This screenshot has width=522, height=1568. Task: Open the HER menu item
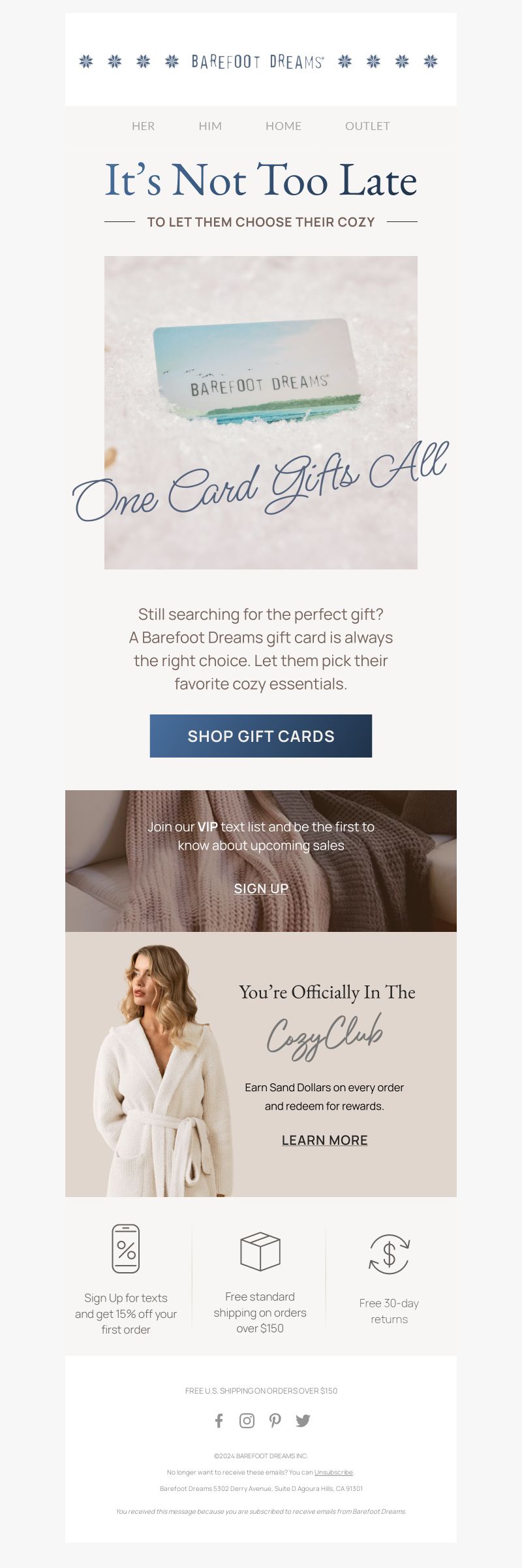pos(144,126)
